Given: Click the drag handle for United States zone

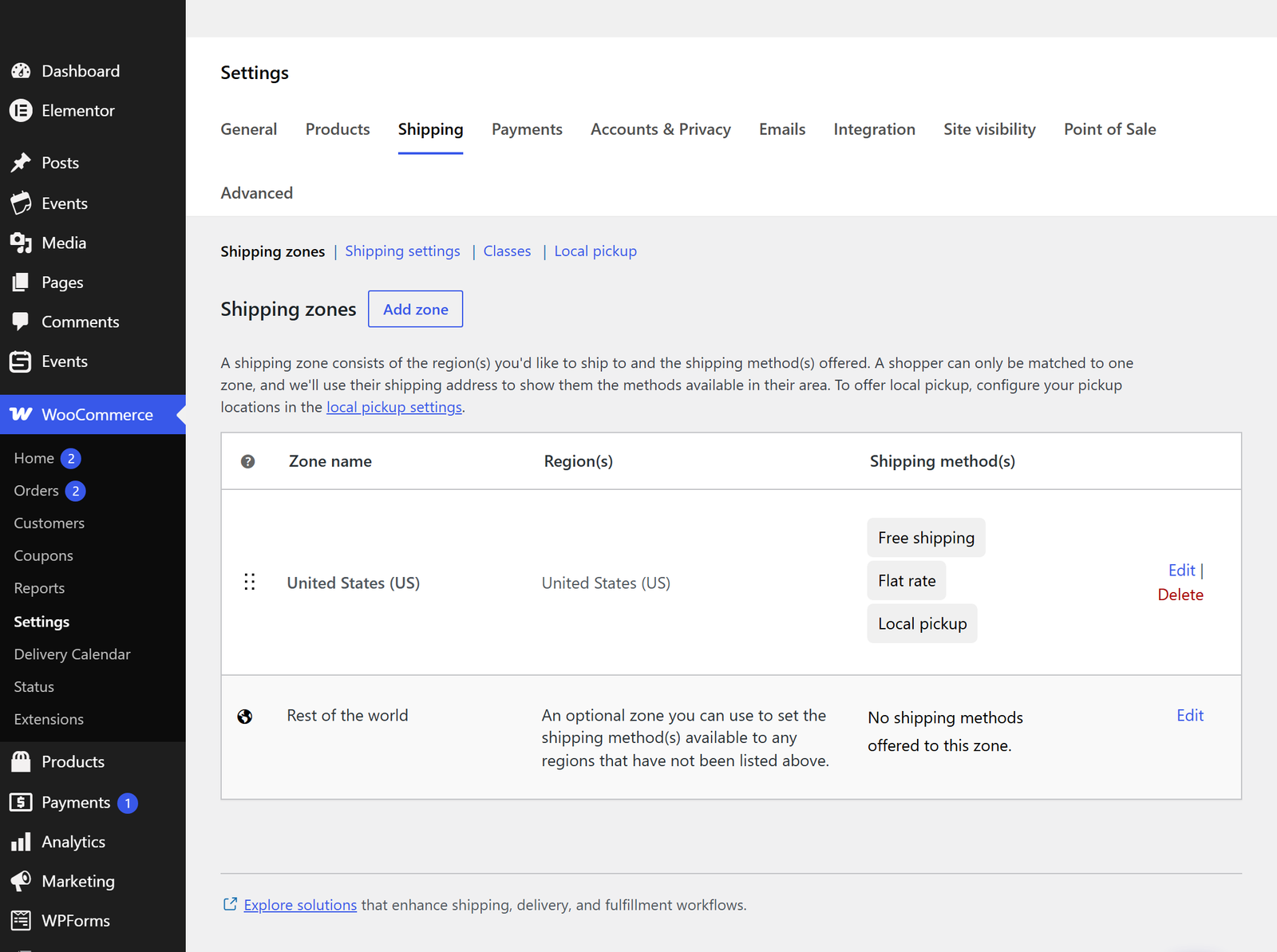Looking at the screenshot, I should point(250,582).
